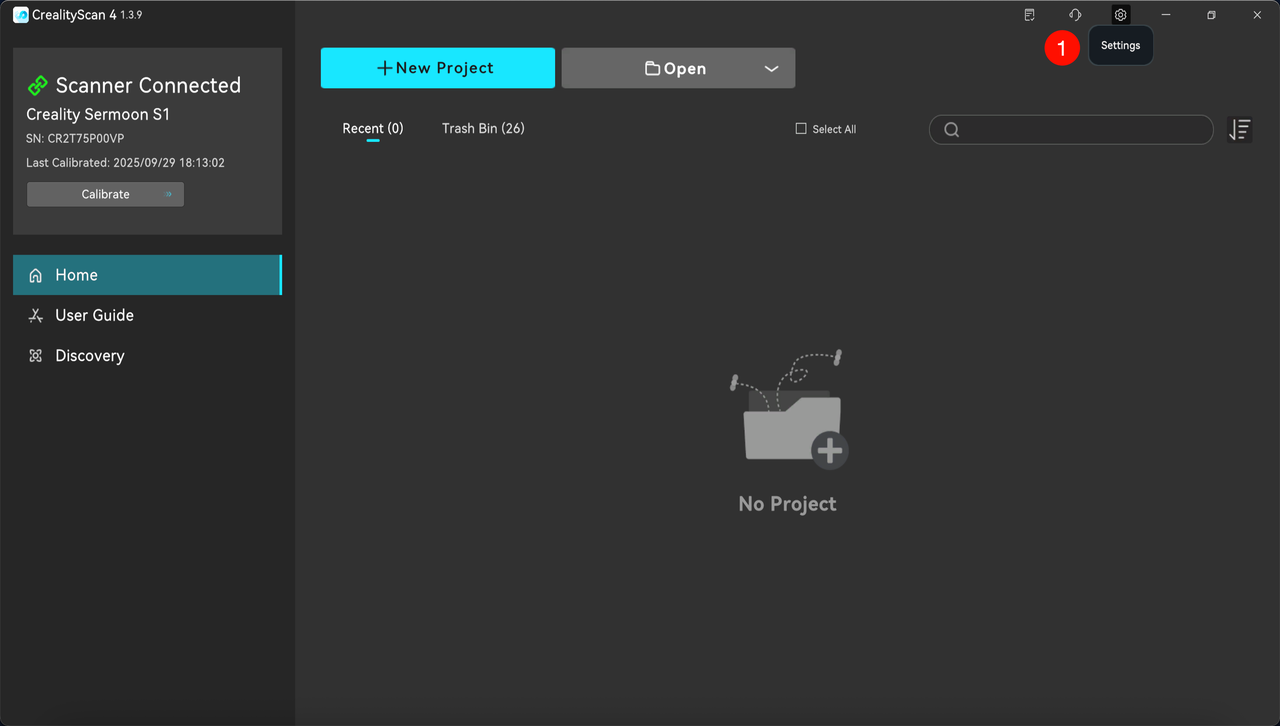1280x726 pixels.
Task: Select the Home sidebar icon
Action: coord(35,274)
